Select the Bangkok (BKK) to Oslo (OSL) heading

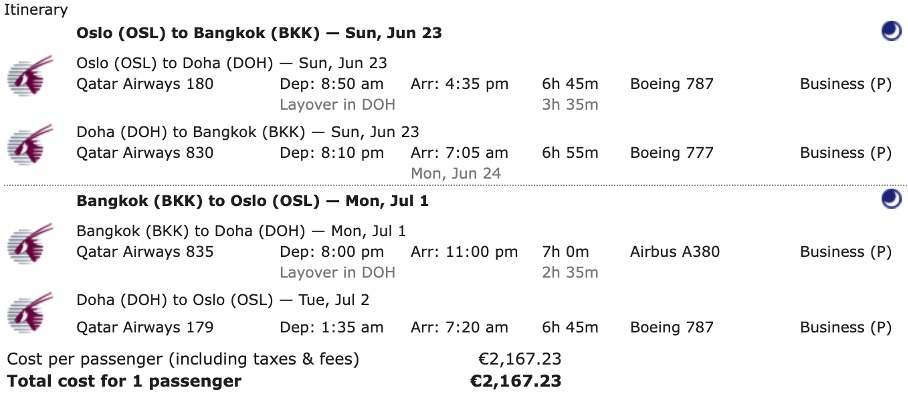pos(252,201)
